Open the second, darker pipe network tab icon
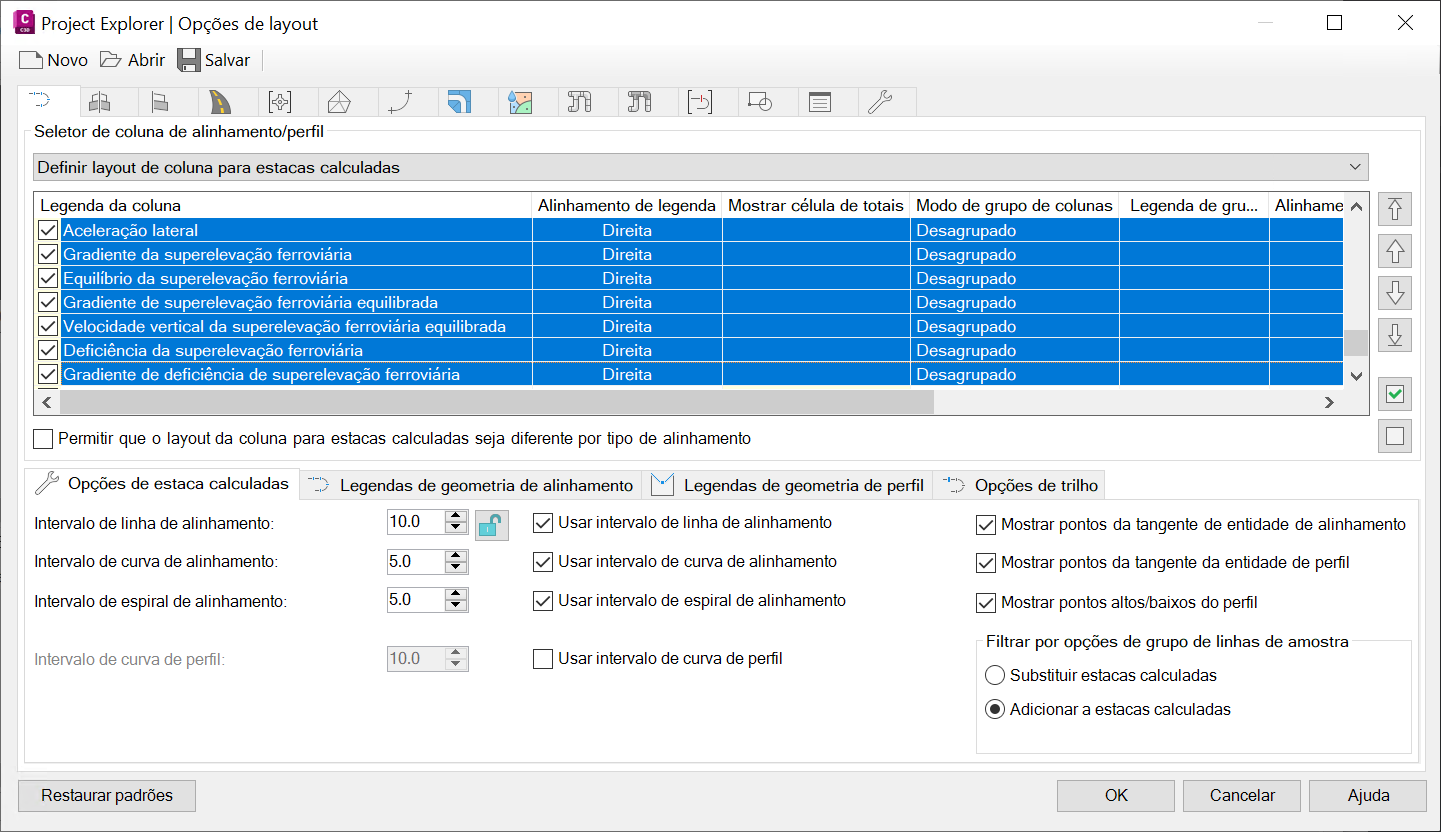This screenshot has width=1441, height=832. pyautogui.click(x=640, y=102)
